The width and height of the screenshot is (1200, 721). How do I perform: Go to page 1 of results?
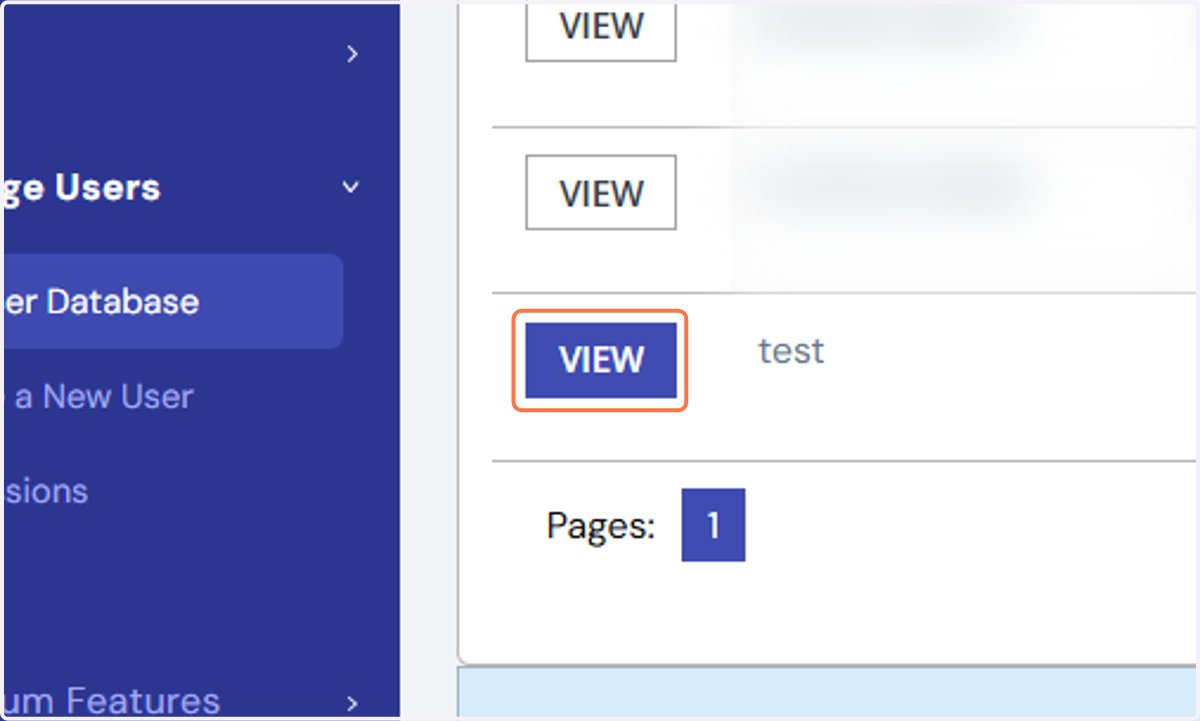(x=713, y=525)
